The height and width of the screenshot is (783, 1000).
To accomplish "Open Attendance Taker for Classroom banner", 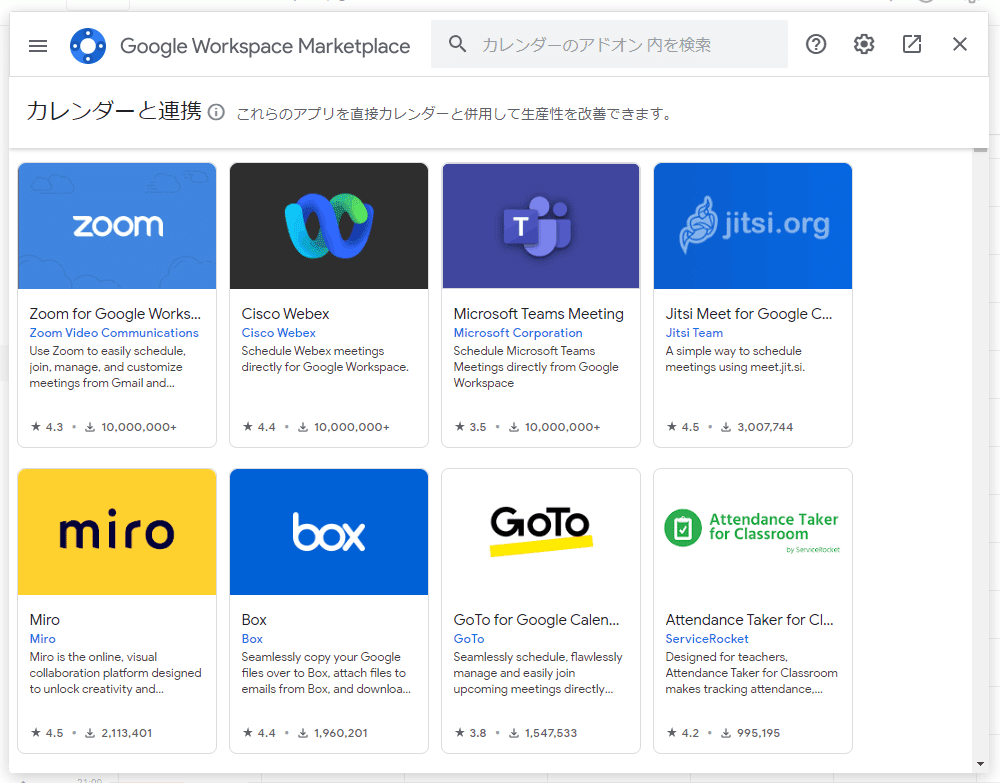I will tap(753, 532).
